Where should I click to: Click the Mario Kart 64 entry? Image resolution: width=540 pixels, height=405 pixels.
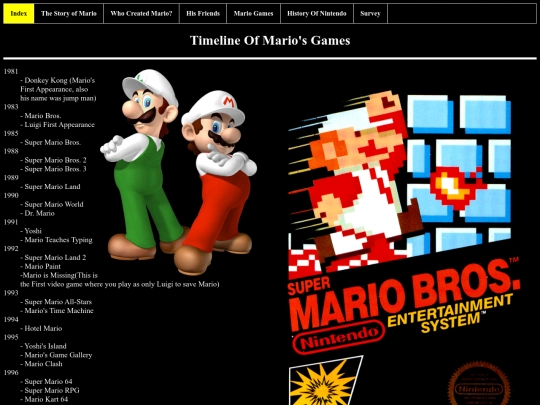coord(44,399)
